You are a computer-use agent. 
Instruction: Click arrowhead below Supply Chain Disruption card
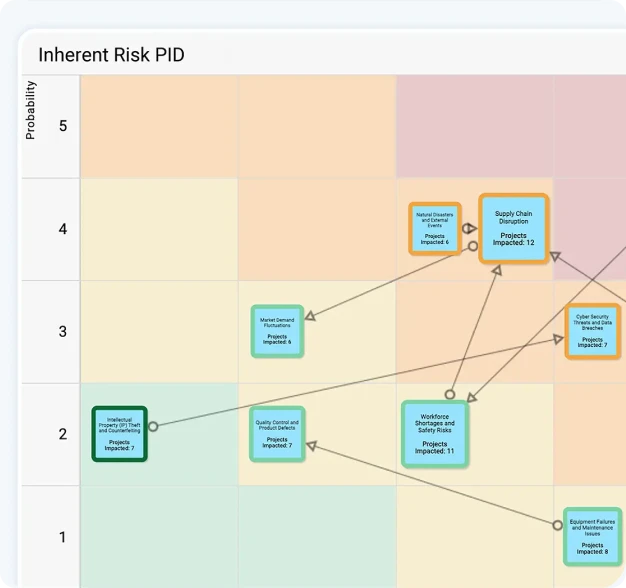pos(496,270)
